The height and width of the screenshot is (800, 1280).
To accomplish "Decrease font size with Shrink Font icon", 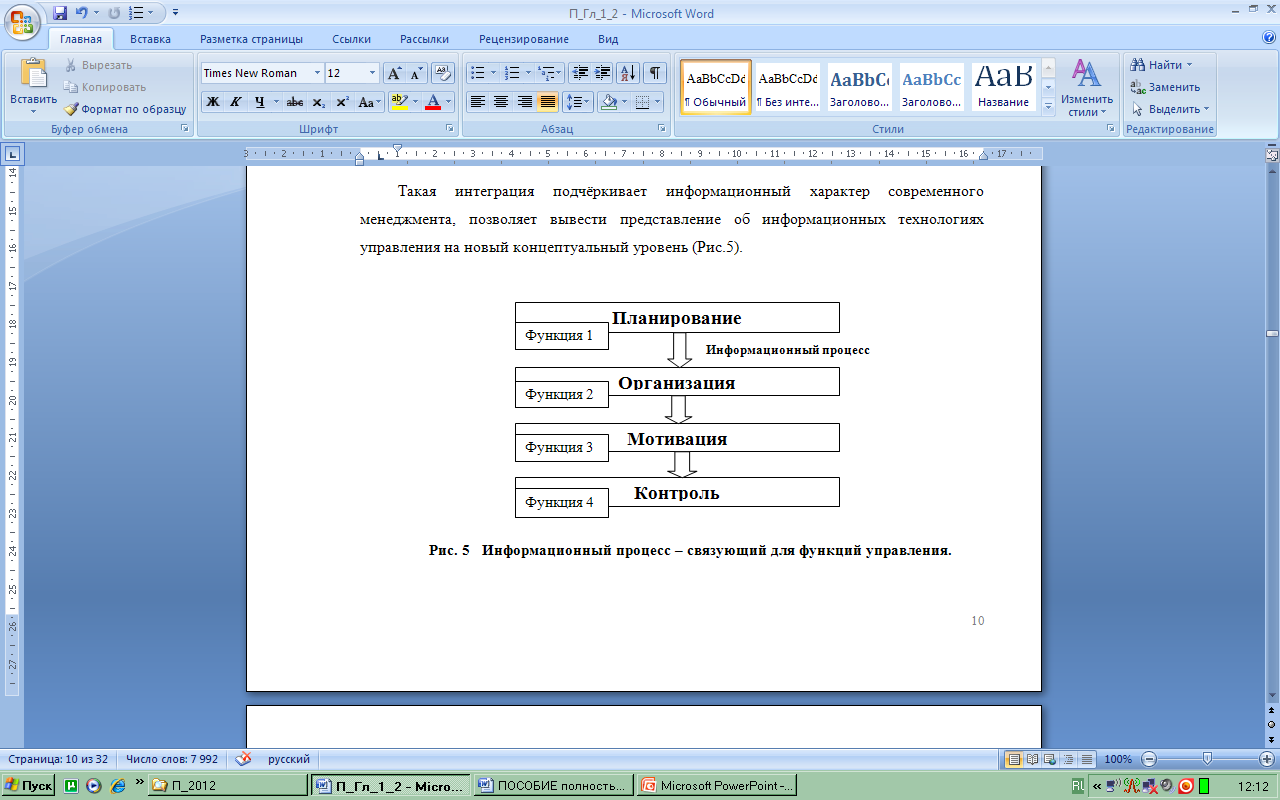I will click(416, 73).
